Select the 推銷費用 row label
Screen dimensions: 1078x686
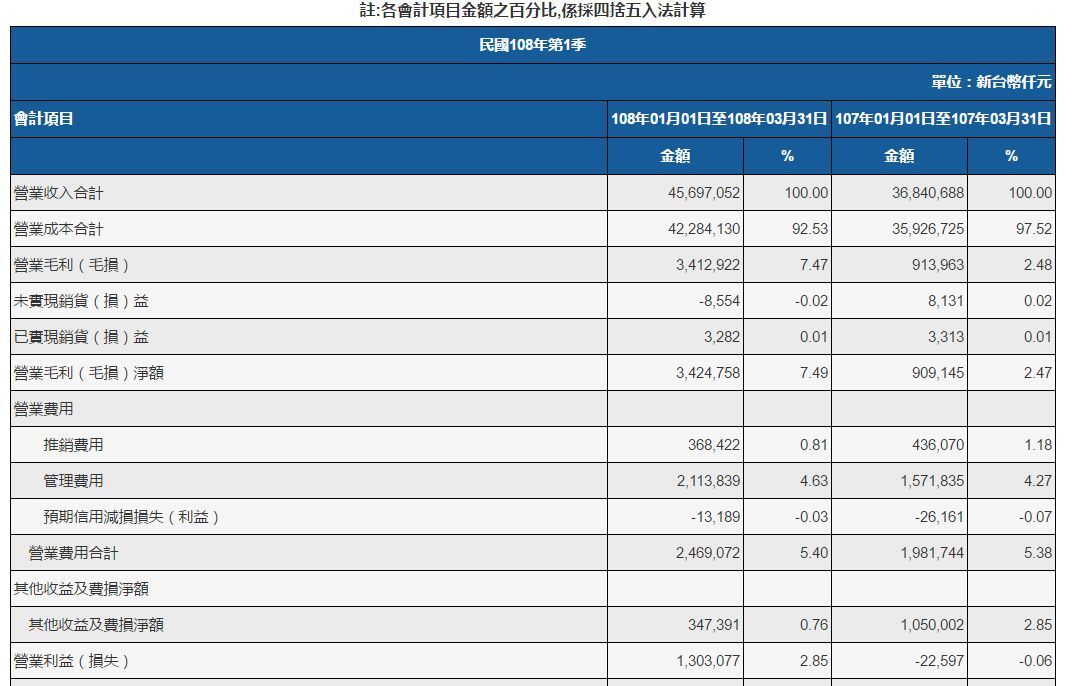[x=73, y=445]
